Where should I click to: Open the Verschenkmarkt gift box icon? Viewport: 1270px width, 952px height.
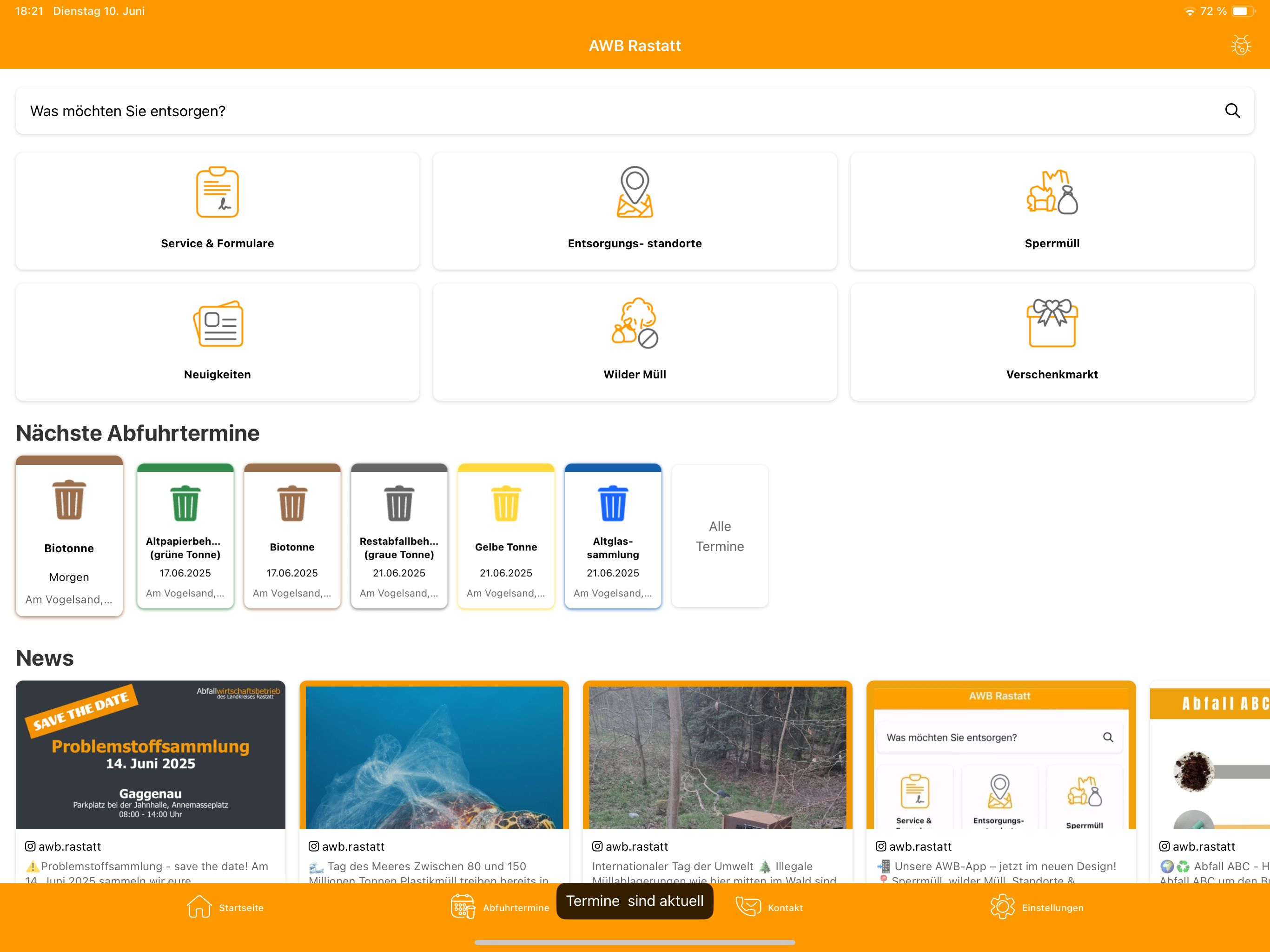click(x=1052, y=323)
